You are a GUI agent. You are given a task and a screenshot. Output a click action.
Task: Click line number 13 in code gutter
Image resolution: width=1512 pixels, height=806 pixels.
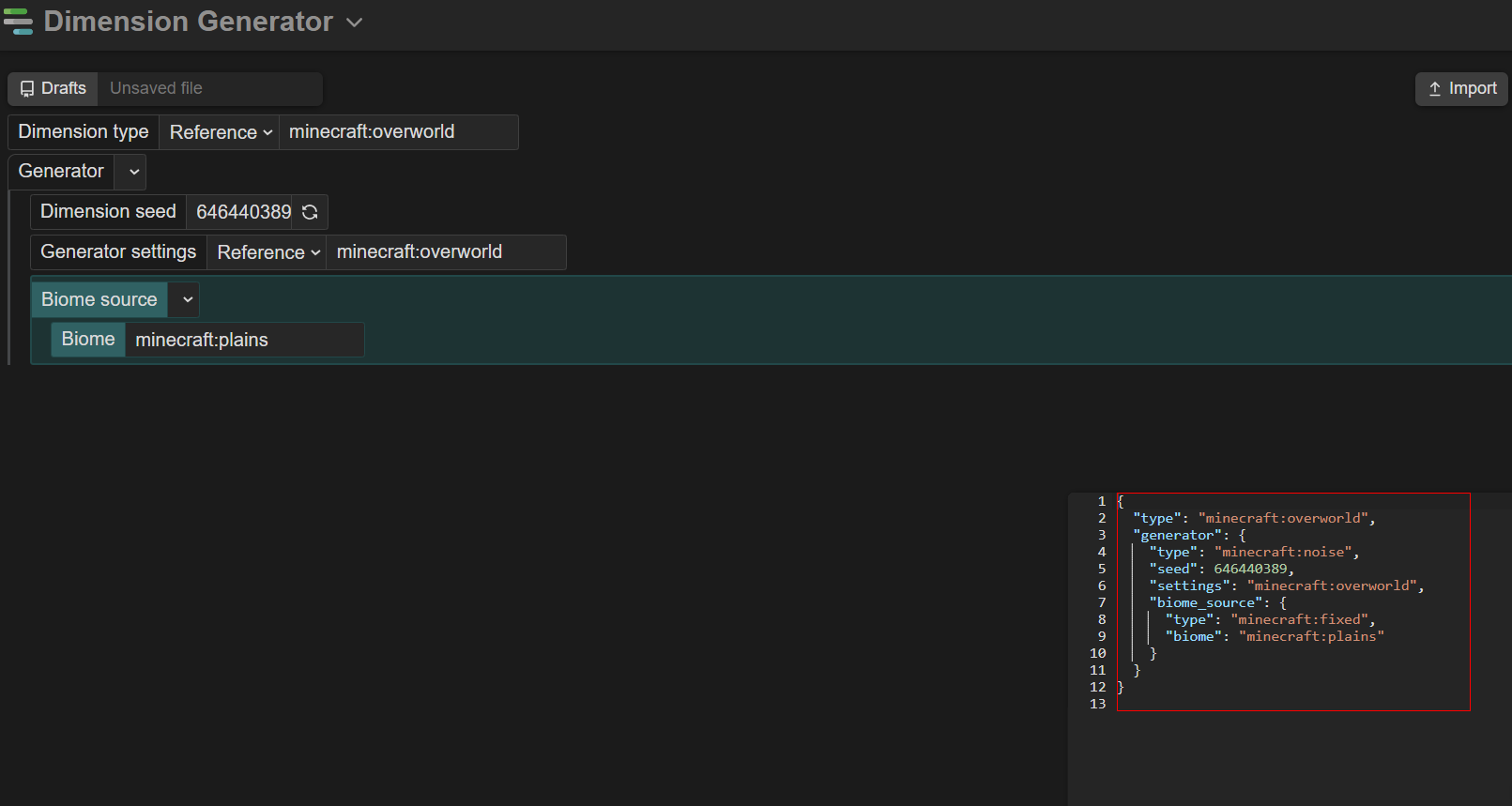coord(1098,705)
